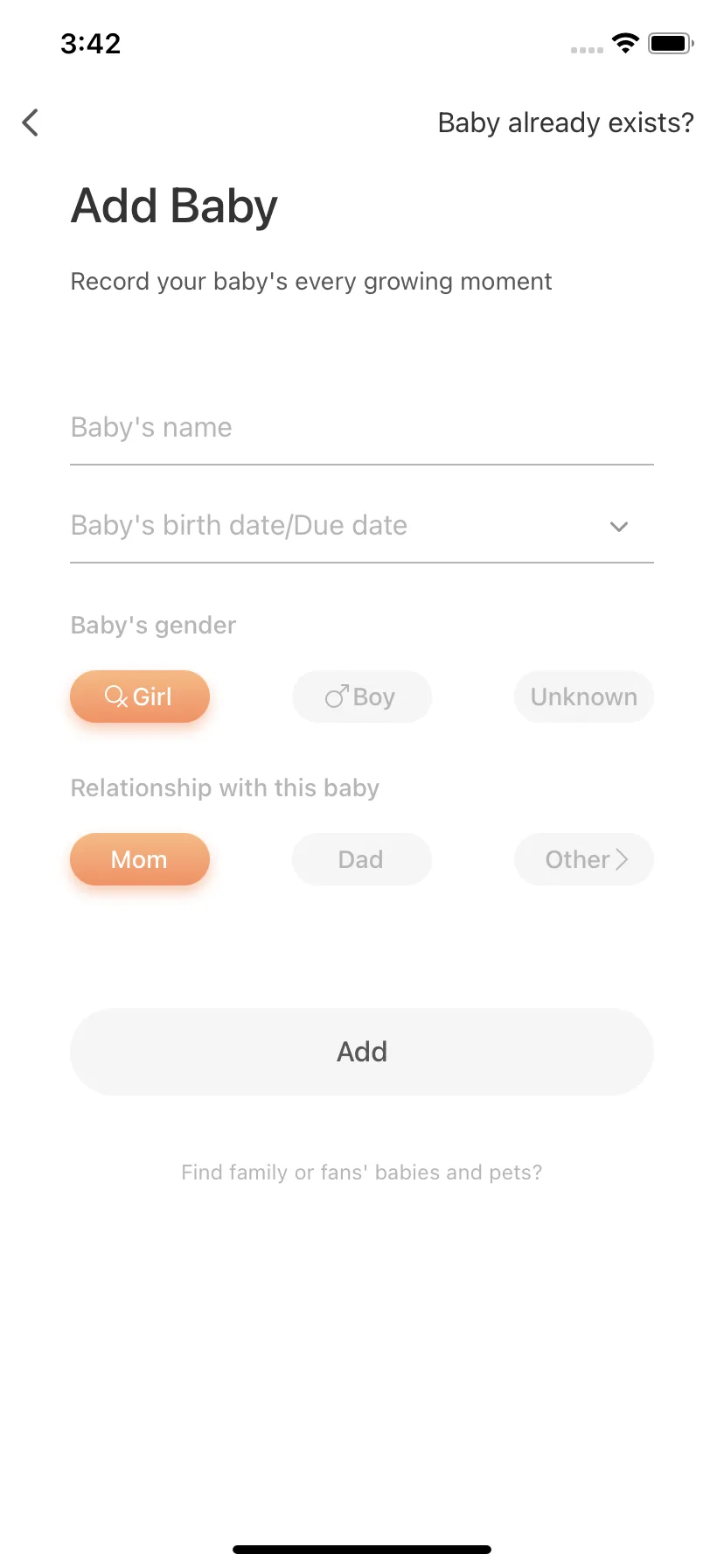Image resolution: width=724 pixels, height=1568 pixels.
Task: Open Find family or fans' babies link
Action: pos(362,1172)
